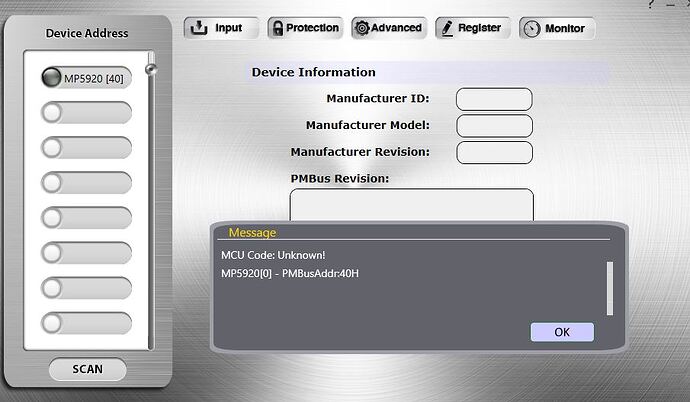Open the Register tab
This screenshot has width=690, height=402.
click(473, 28)
